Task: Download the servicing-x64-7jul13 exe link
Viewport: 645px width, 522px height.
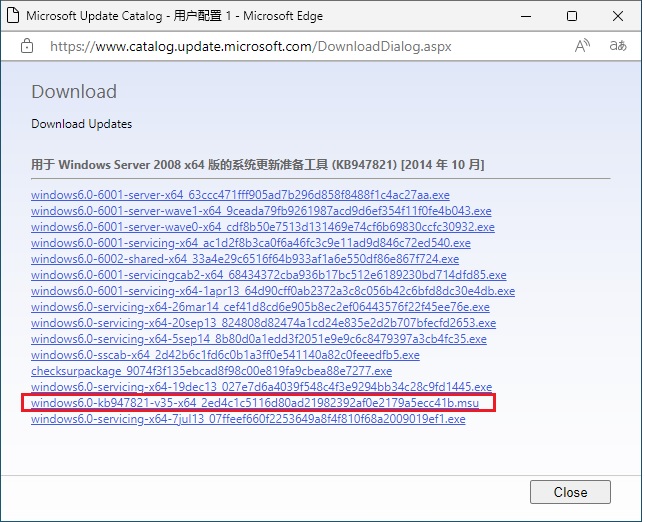Action: pyautogui.click(x=248, y=419)
